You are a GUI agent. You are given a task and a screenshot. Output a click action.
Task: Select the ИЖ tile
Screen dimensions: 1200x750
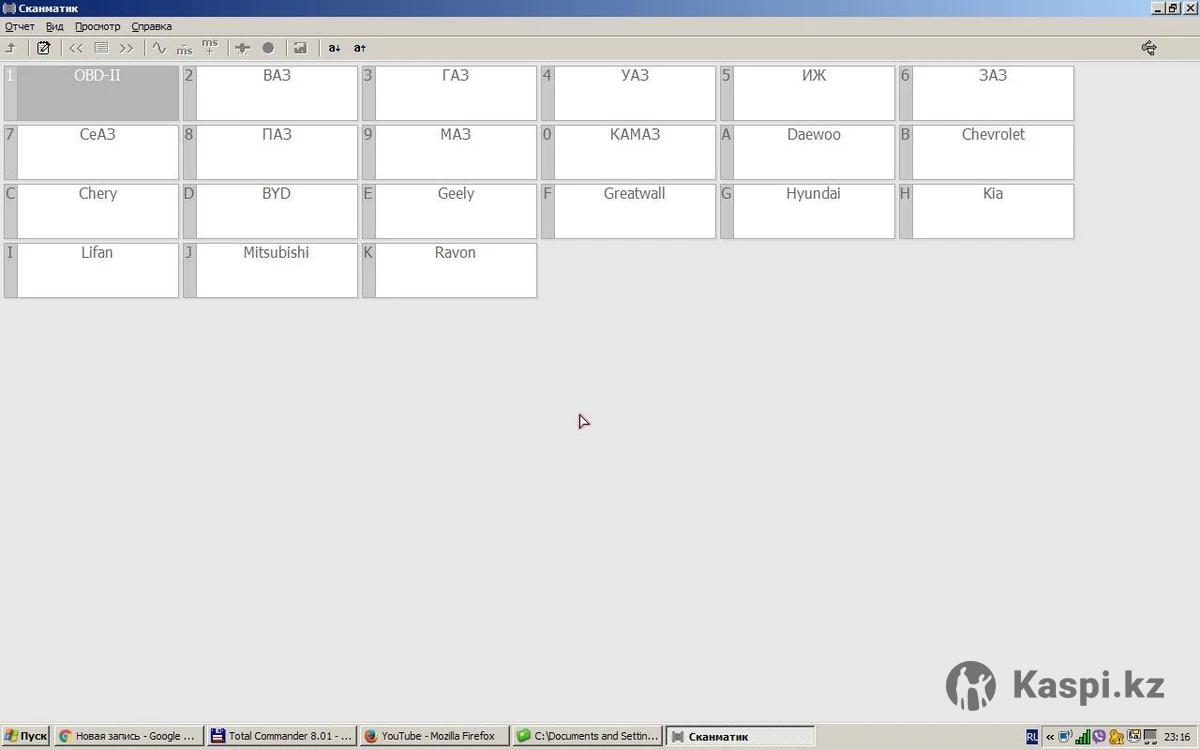coord(807,93)
